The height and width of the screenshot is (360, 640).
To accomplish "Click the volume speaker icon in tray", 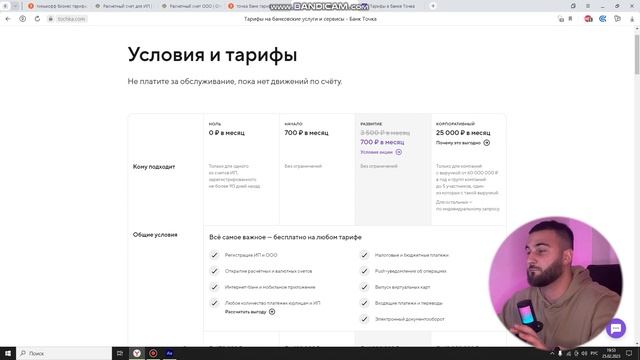I will click(584, 353).
